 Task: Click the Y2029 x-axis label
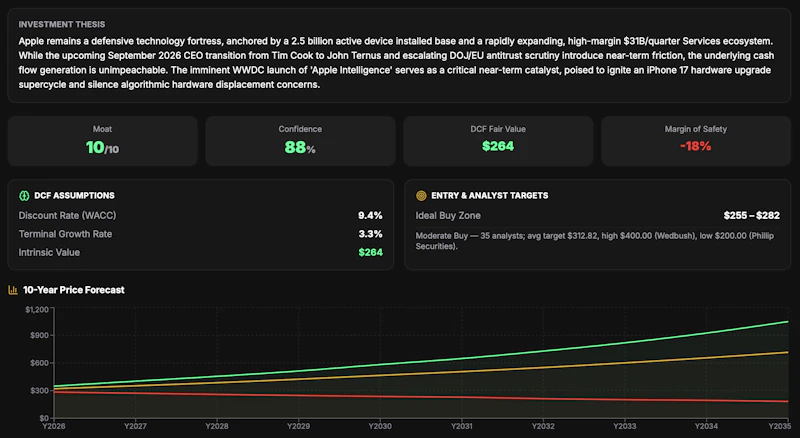tap(298, 426)
